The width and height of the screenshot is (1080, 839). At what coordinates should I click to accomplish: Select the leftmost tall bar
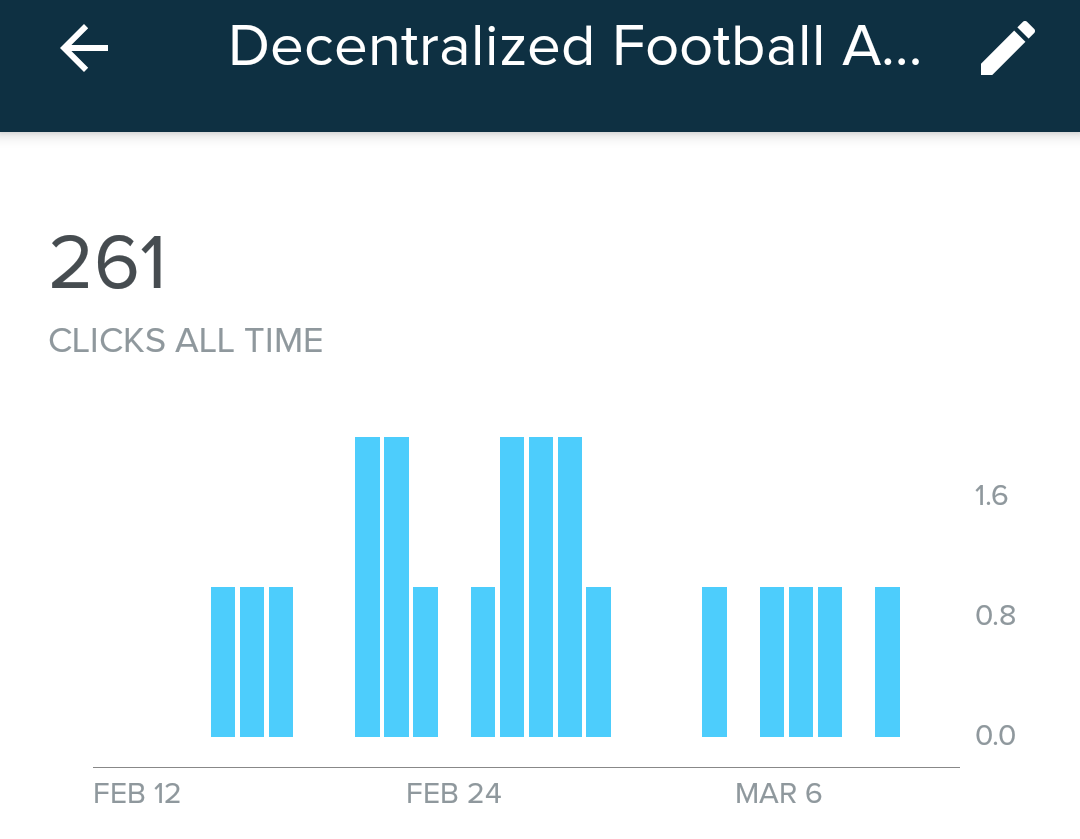(x=367, y=587)
